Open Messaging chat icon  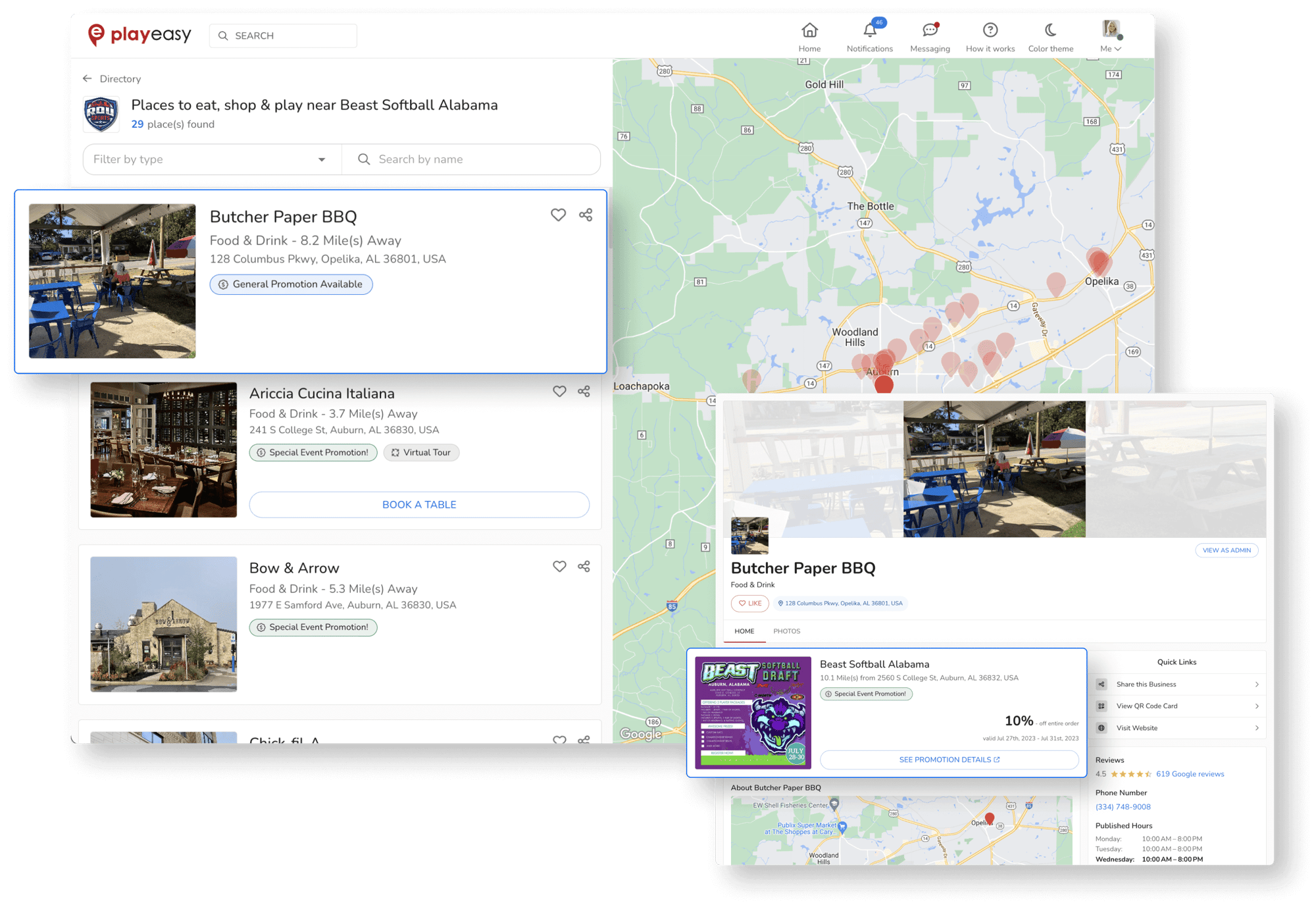pyautogui.click(x=930, y=30)
